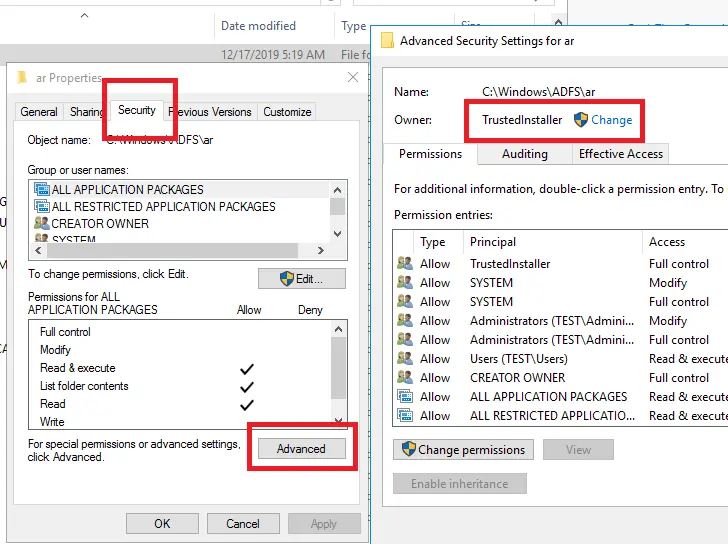728x544 pixels.
Task: Select CREATOR OWNER in group list
Action: coord(181,224)
